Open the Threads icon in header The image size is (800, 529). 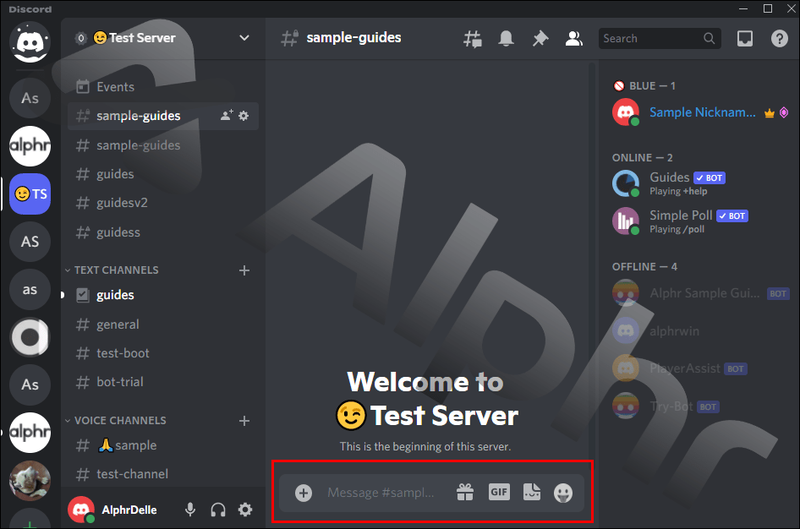472,39
